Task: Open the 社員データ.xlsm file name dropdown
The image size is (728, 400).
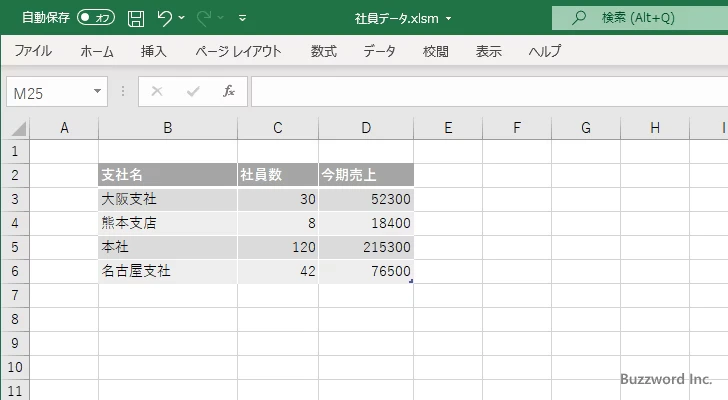Action: (448, 19)
